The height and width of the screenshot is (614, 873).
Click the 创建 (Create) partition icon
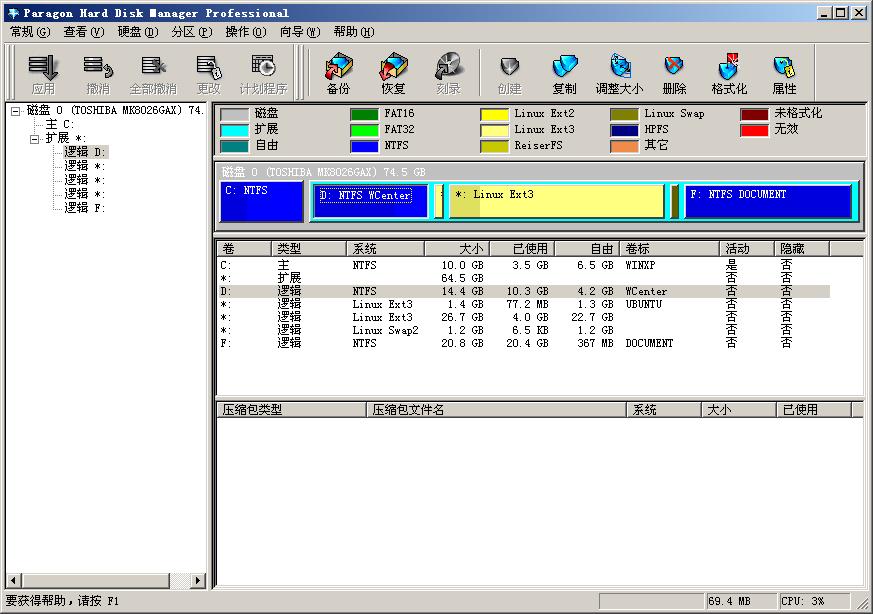[x=509, y=74]
